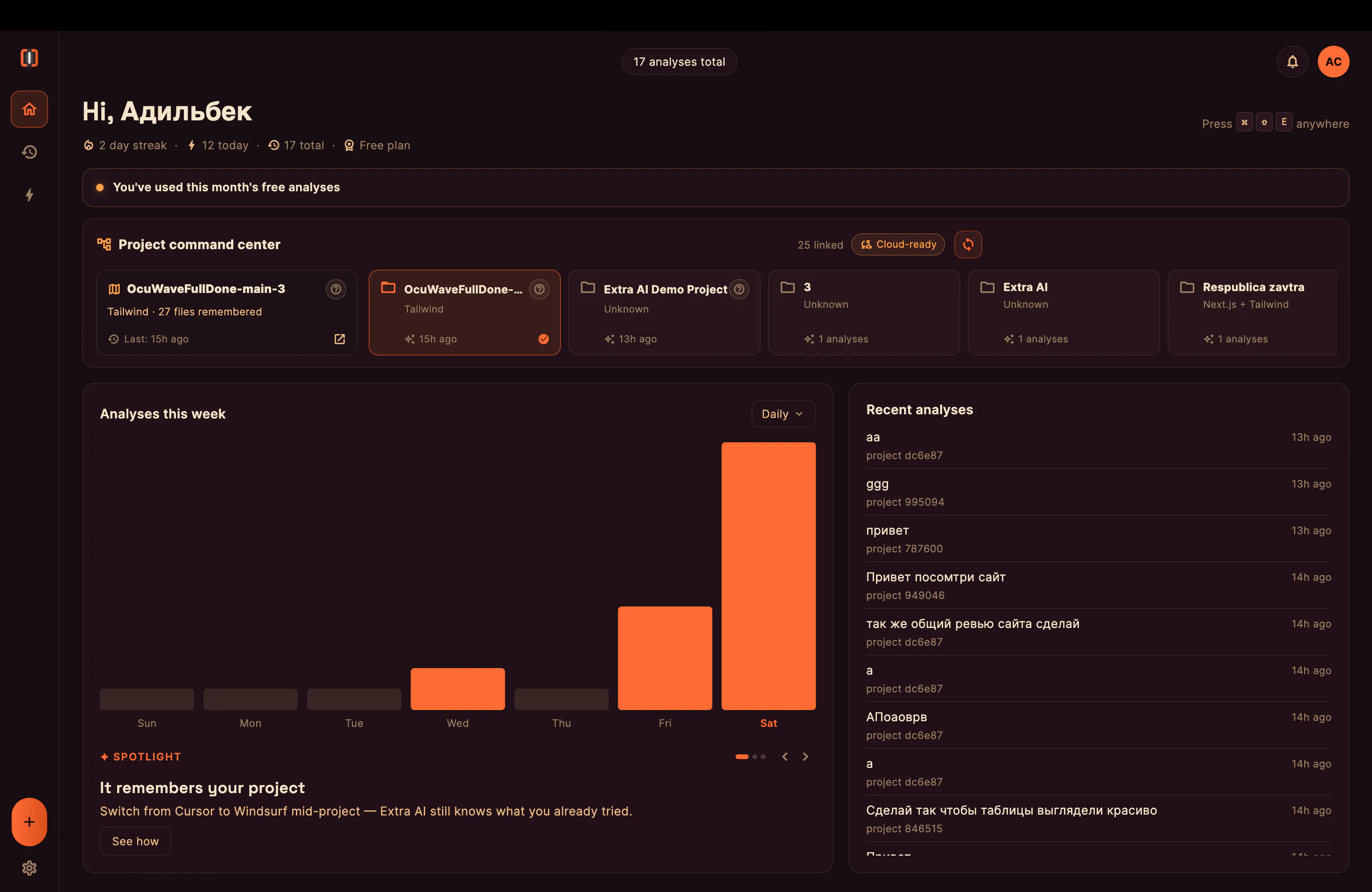
Task: Click 'It remembers your project' heading
Action: pyautogui.click(x=203, y=787)
